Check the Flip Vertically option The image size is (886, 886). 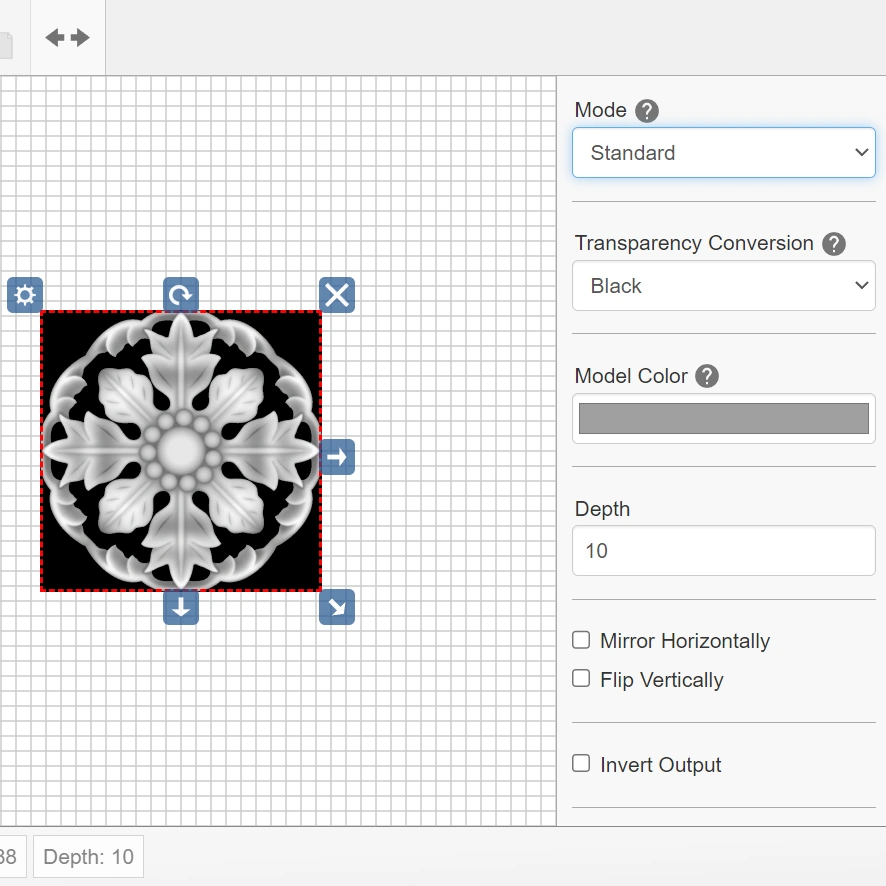click(581, 679)
